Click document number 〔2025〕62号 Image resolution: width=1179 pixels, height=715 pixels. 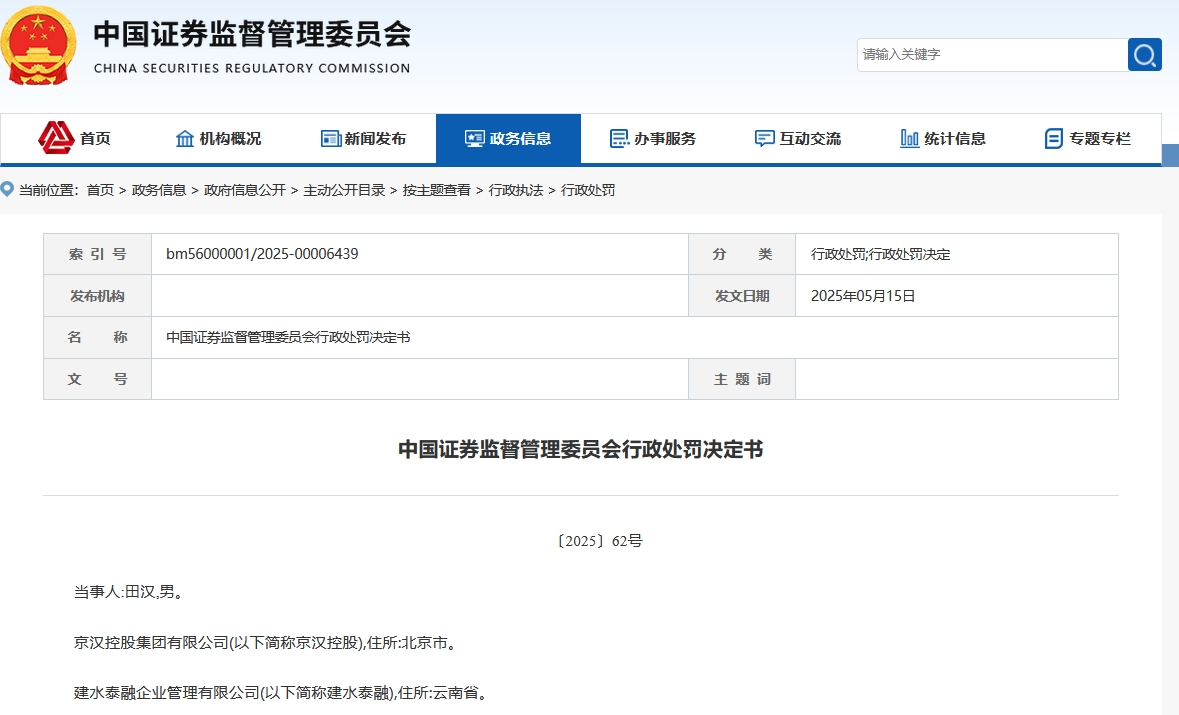[599, 541]
